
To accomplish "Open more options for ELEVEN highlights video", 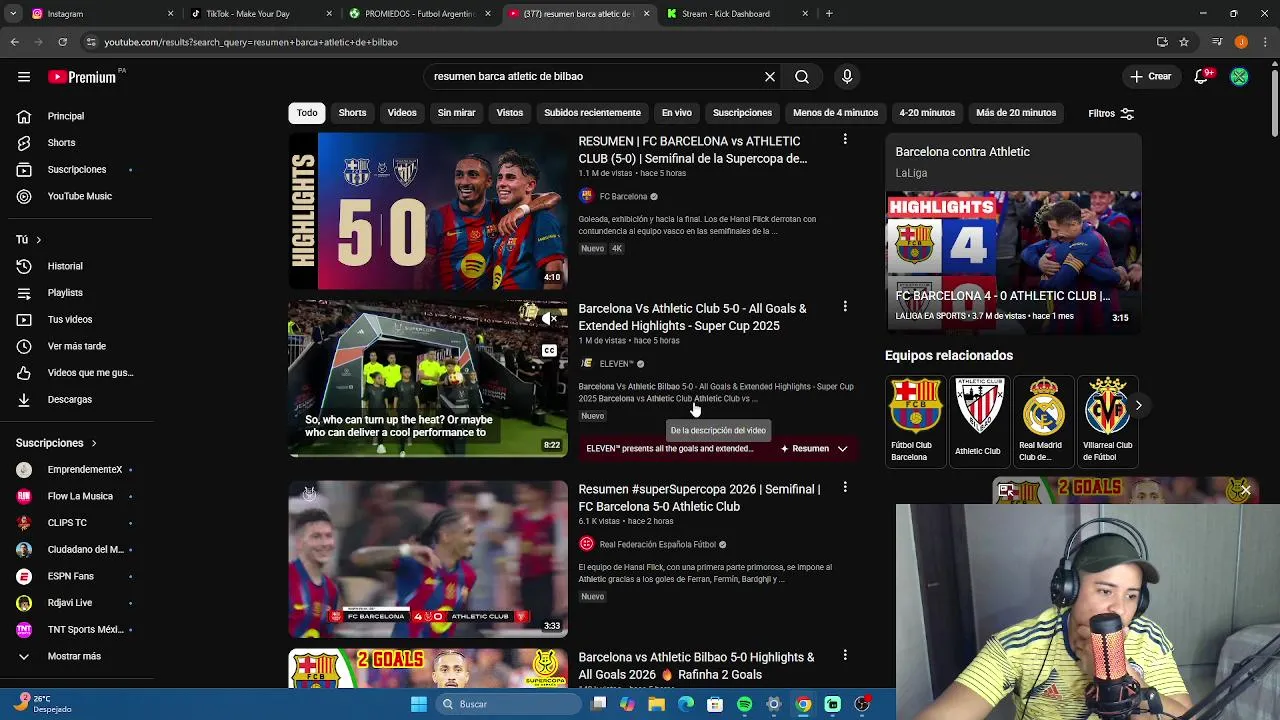I will pyautogui.click(x=845, y=307).
